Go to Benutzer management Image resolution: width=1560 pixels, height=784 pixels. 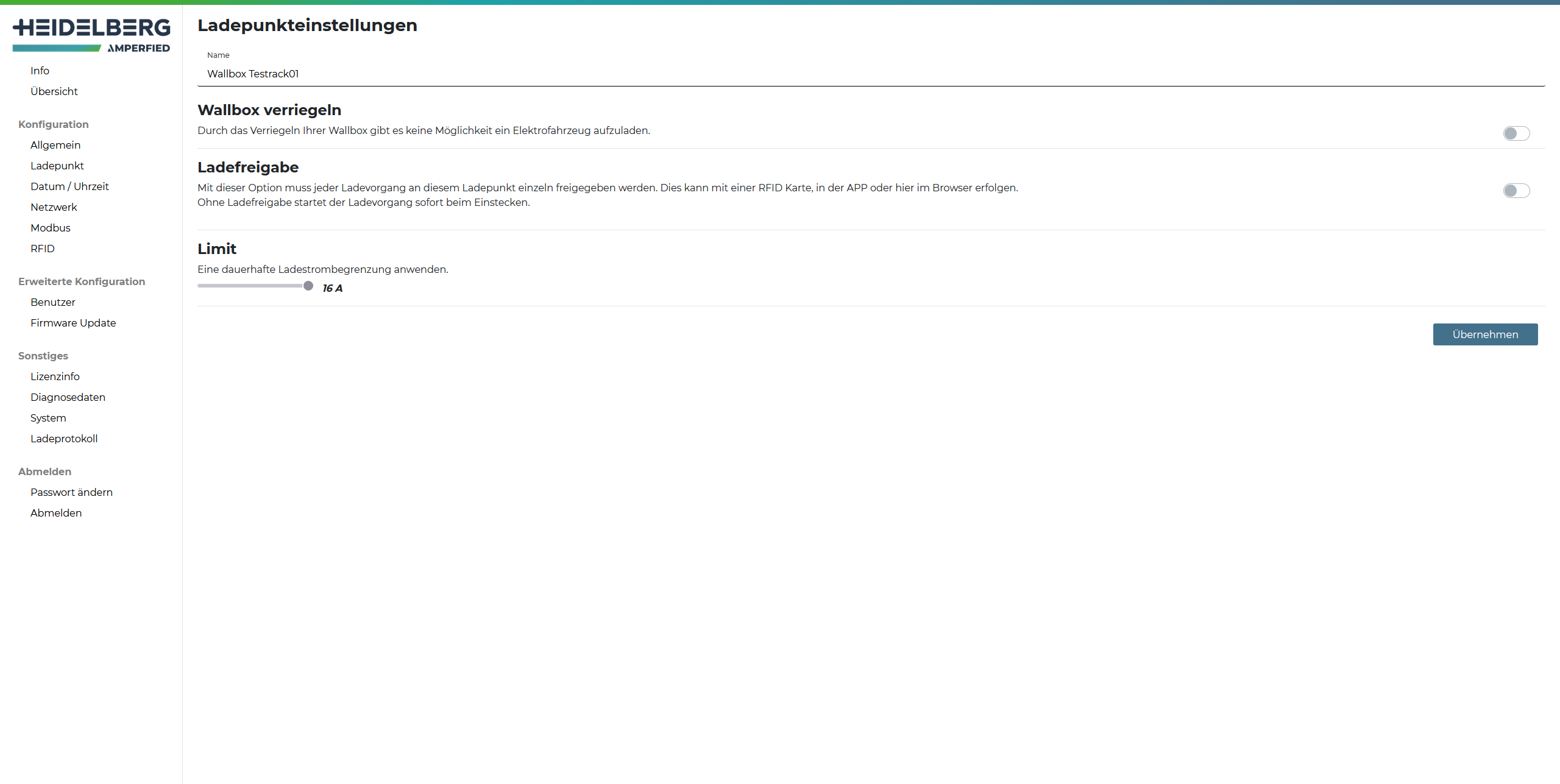pyautogui.click(x=53, y=302)
